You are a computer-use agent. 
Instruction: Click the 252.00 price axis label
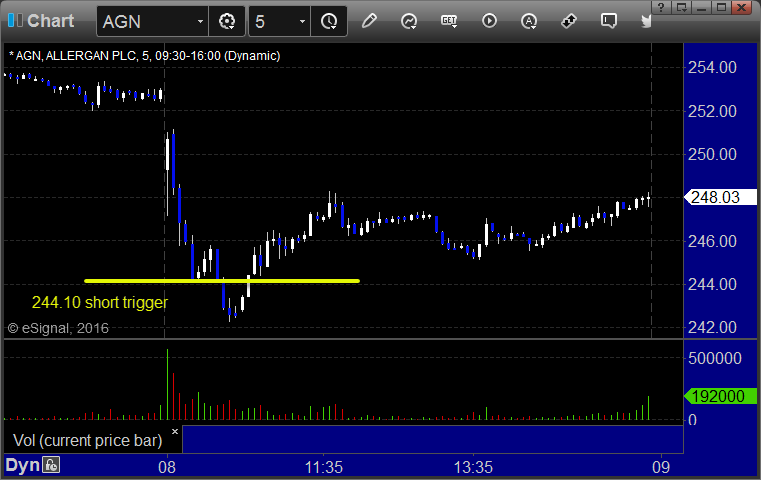712,111
